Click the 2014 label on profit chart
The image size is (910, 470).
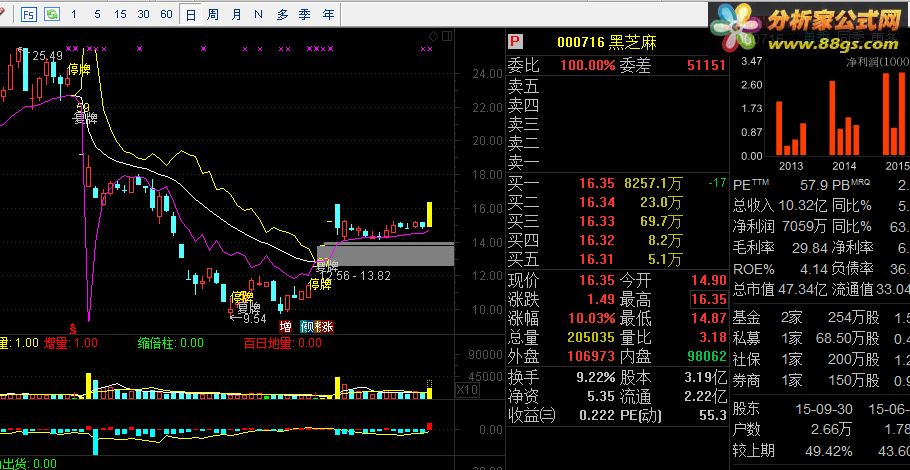tap(844, 167)
